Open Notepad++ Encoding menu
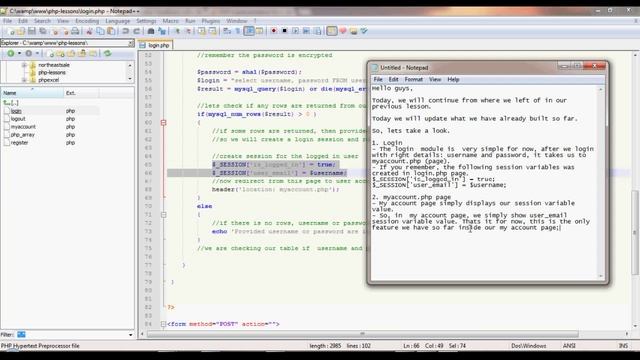 click(x=87, y=21)
